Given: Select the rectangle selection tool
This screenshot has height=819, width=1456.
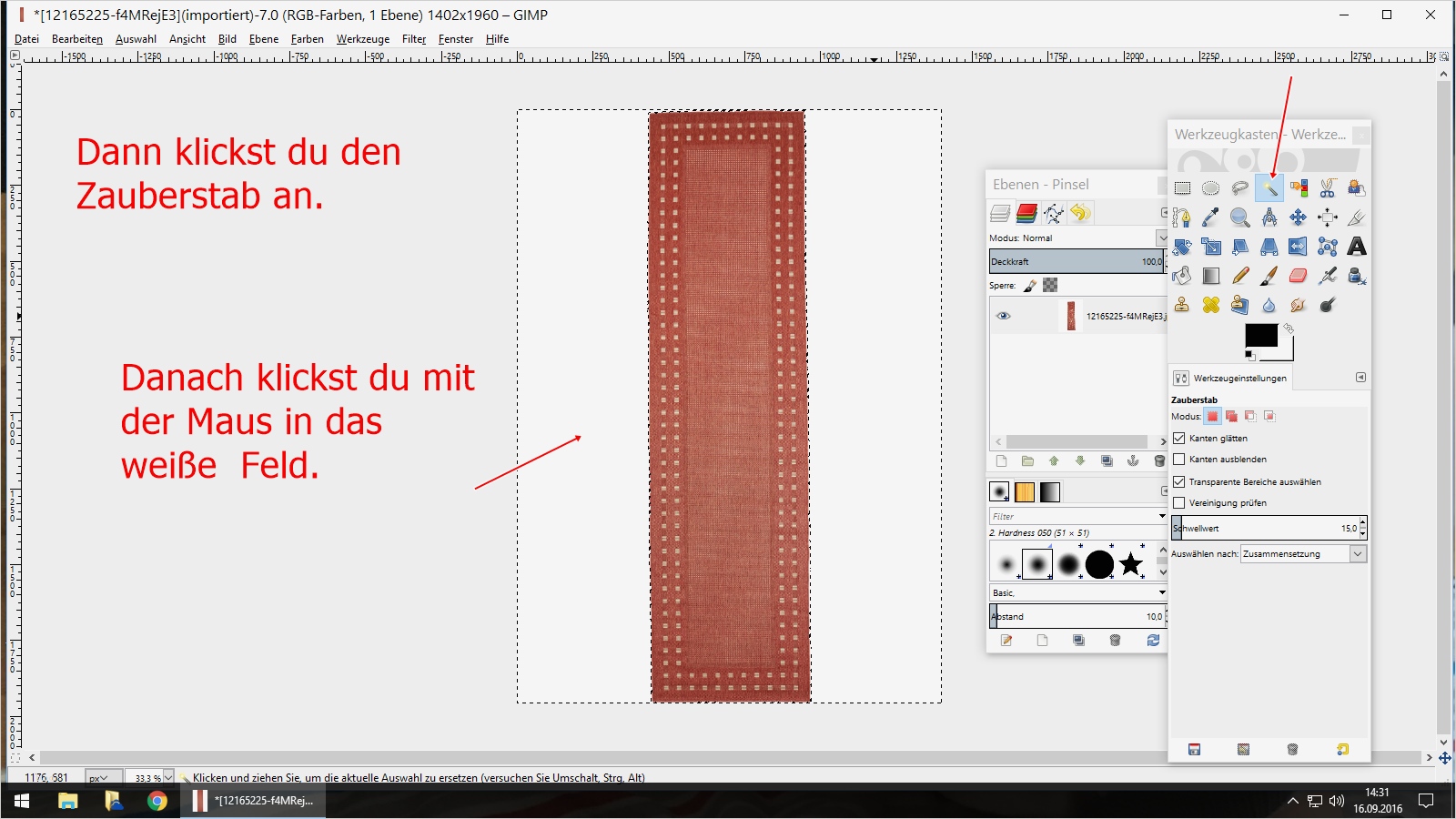Looking at the screenshot, I should point(1182,188).
